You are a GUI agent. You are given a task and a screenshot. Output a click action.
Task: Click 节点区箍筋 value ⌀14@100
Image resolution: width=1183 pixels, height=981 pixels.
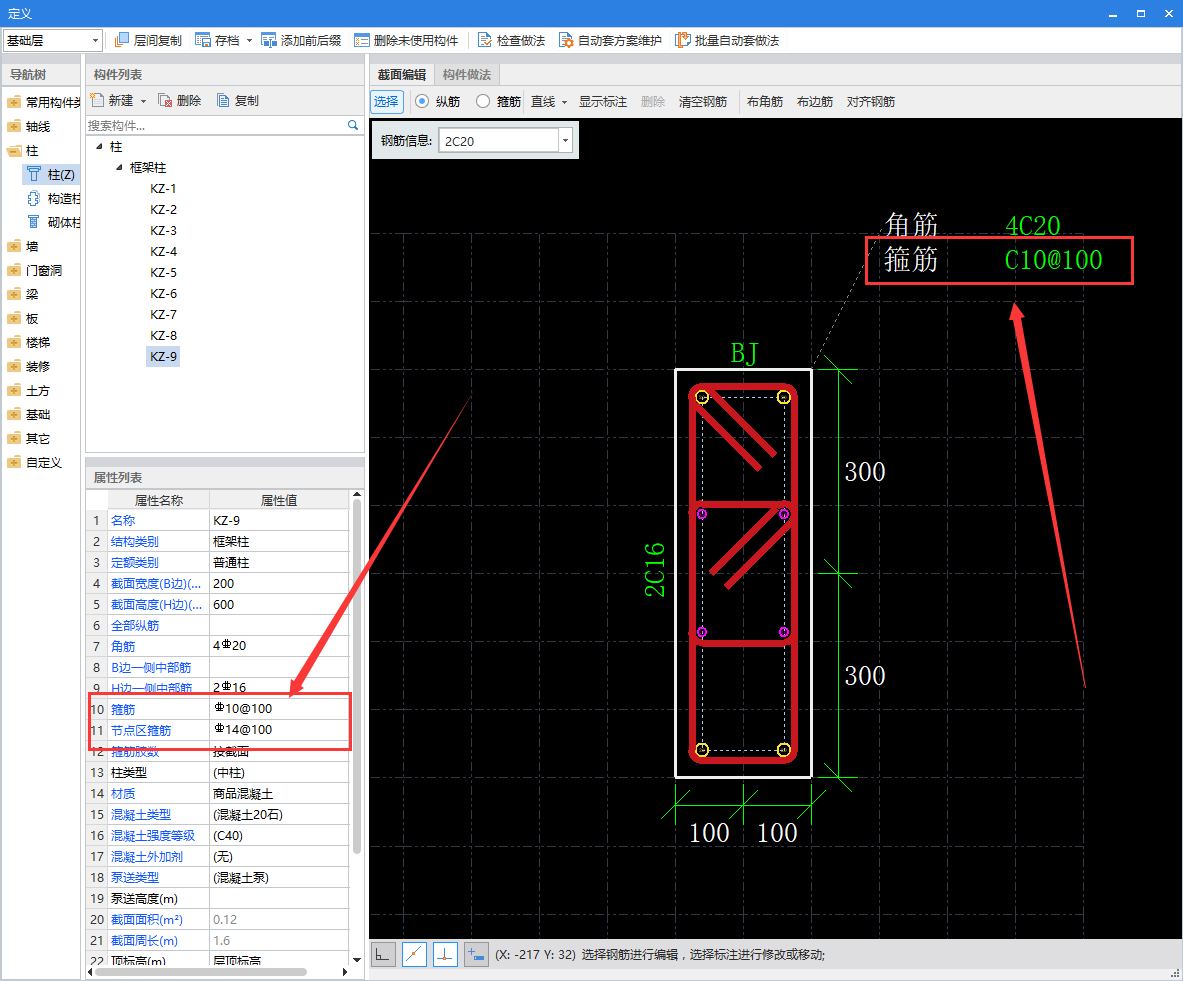pos(278,730)
